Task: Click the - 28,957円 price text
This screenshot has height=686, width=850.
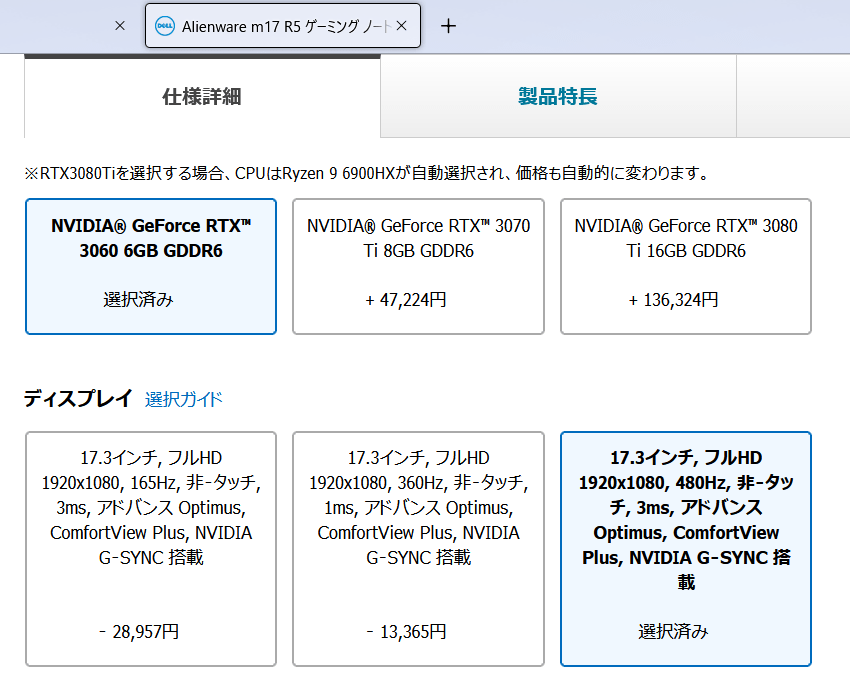Action: pyautogui.click(x=139, y=632)
